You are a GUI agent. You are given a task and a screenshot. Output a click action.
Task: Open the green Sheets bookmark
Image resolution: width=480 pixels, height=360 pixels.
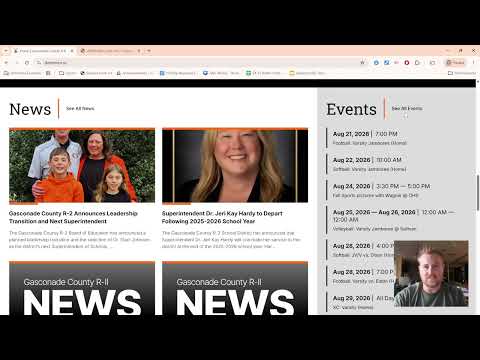click(265, 73)
